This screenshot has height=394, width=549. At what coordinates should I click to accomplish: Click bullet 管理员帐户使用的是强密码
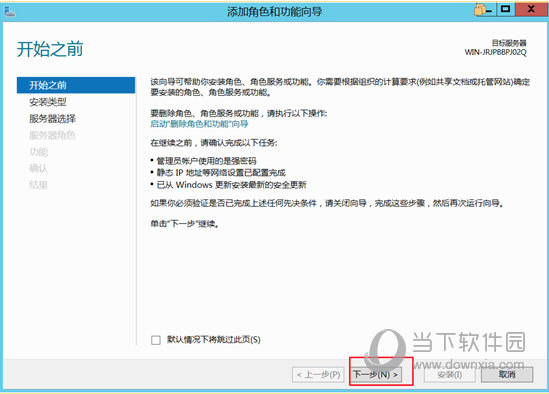pyautogui.click(x=207, y=161)
